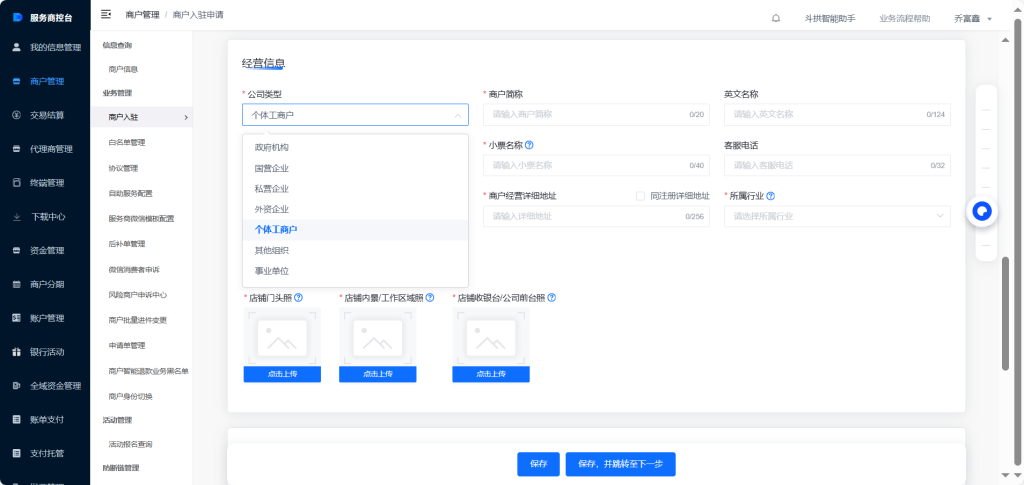Open 自助服务配置 in the submenu
Screen dimensions: 1024x485
tap(131, 193)
